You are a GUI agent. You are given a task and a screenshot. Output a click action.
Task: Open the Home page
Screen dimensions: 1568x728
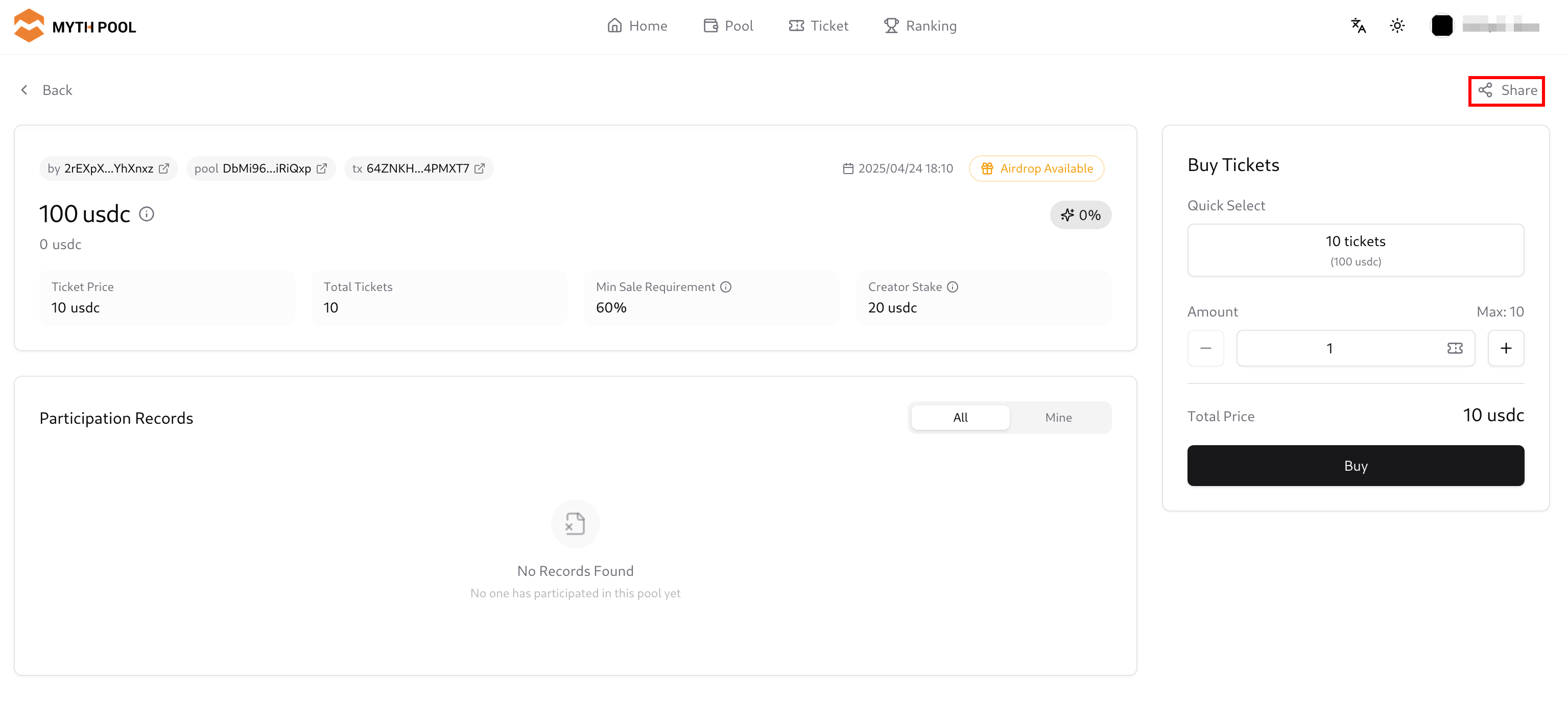click(637, 26)
